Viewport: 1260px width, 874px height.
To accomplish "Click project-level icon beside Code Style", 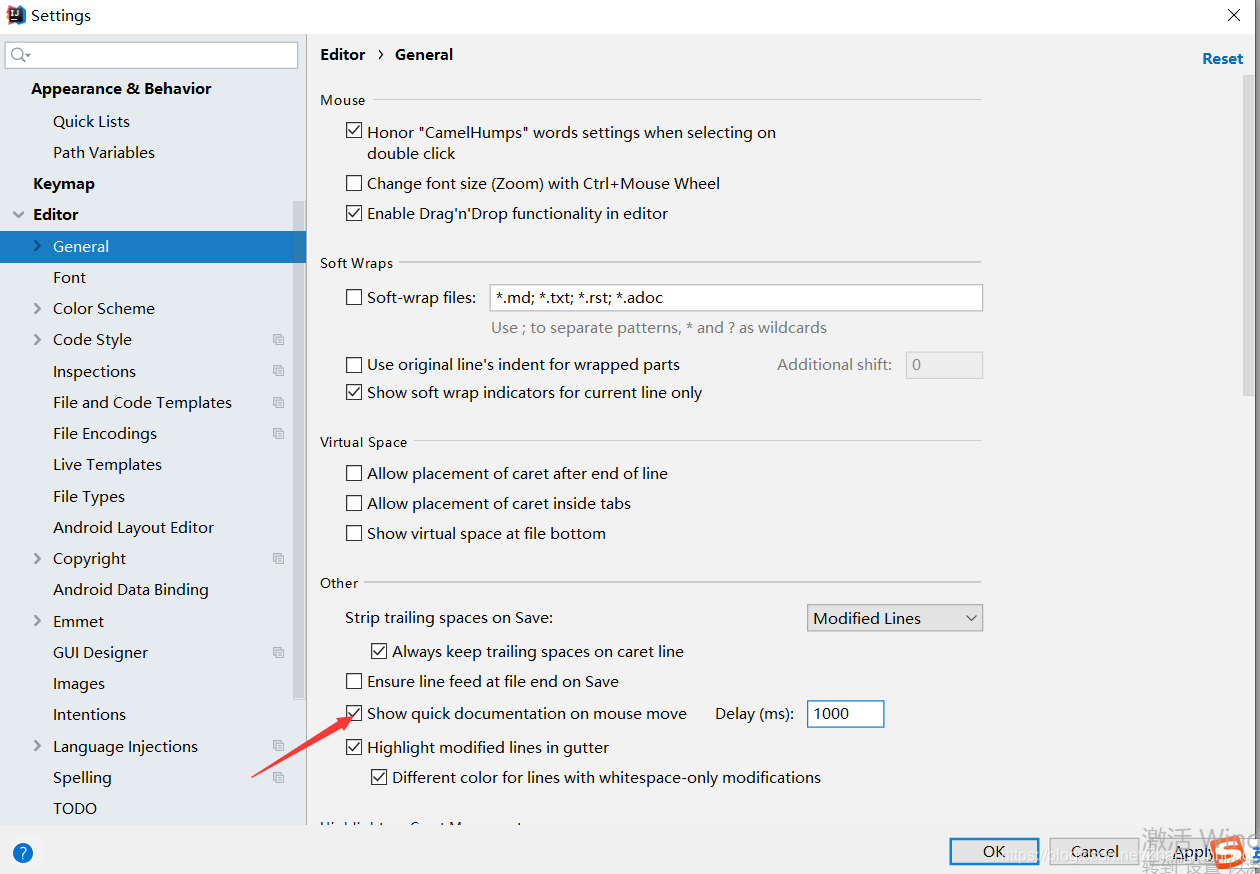I will tap(279, 340).
